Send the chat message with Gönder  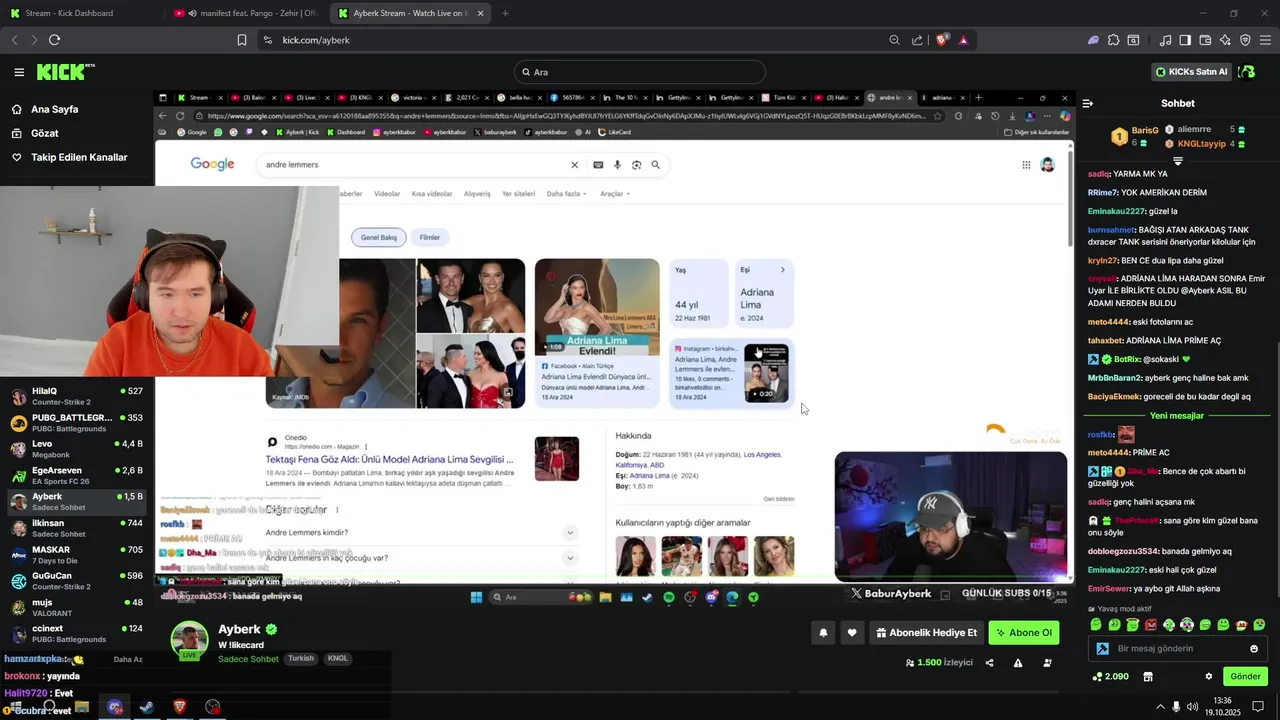click(1245, 677)
